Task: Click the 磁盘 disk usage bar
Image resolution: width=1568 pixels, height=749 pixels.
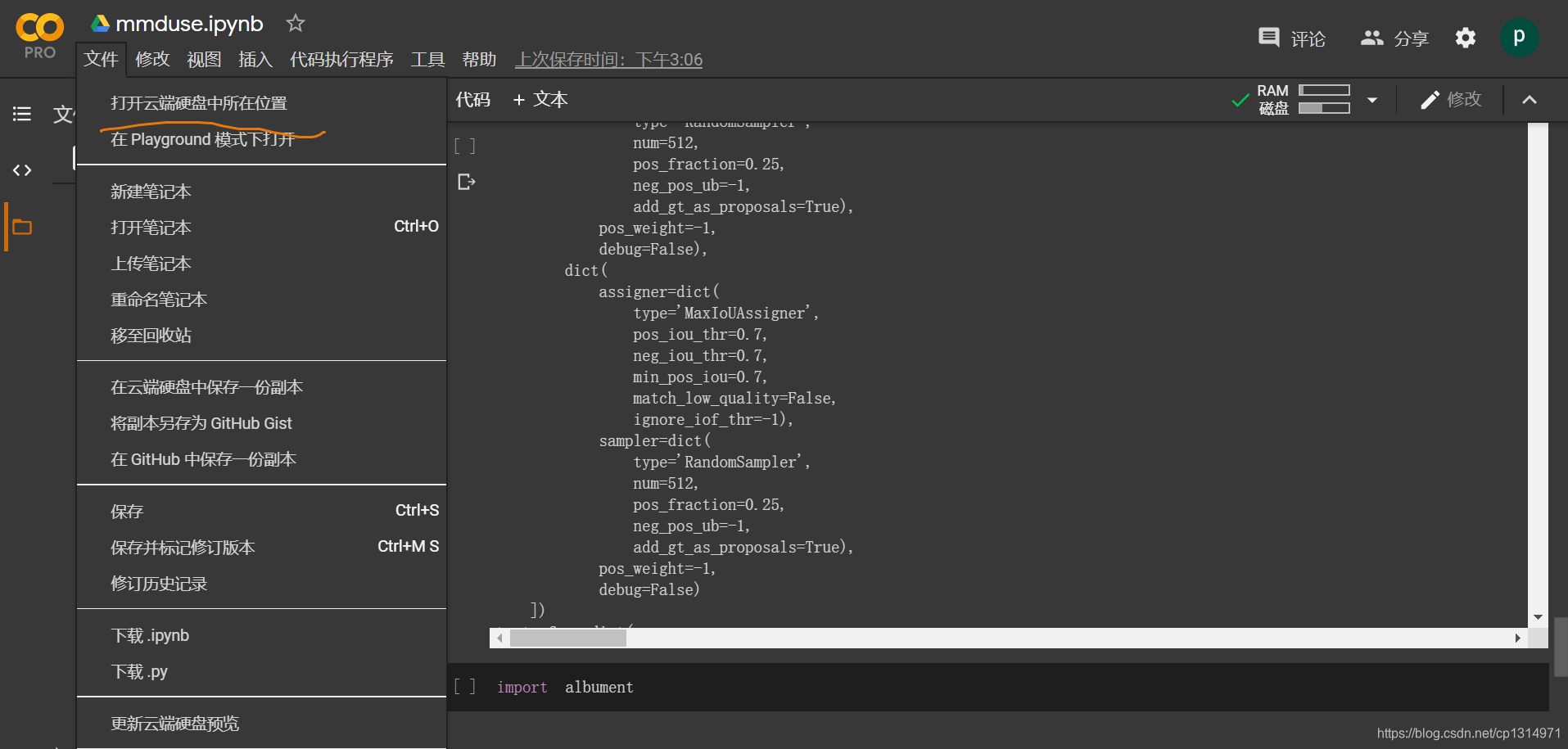Action: (1324, 108)
